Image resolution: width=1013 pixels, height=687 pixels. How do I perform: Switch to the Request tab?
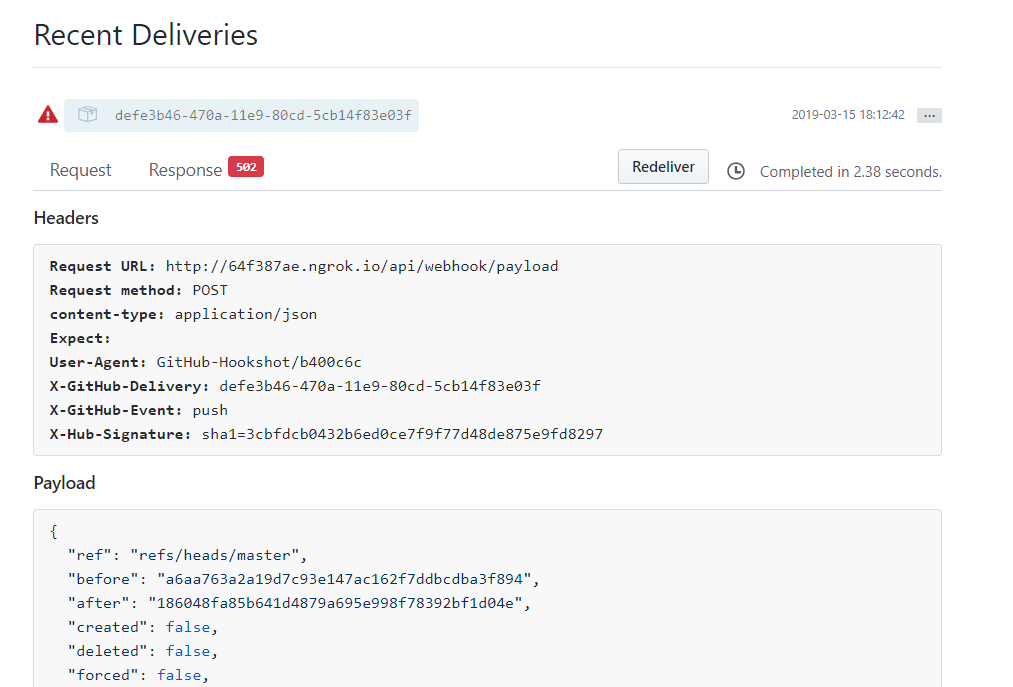[x=81, y=170]
